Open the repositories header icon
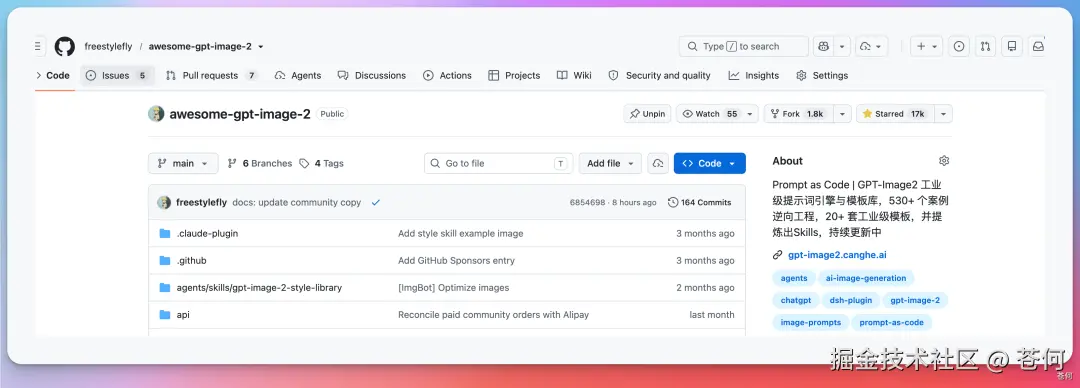 [x=1012, y=46]
